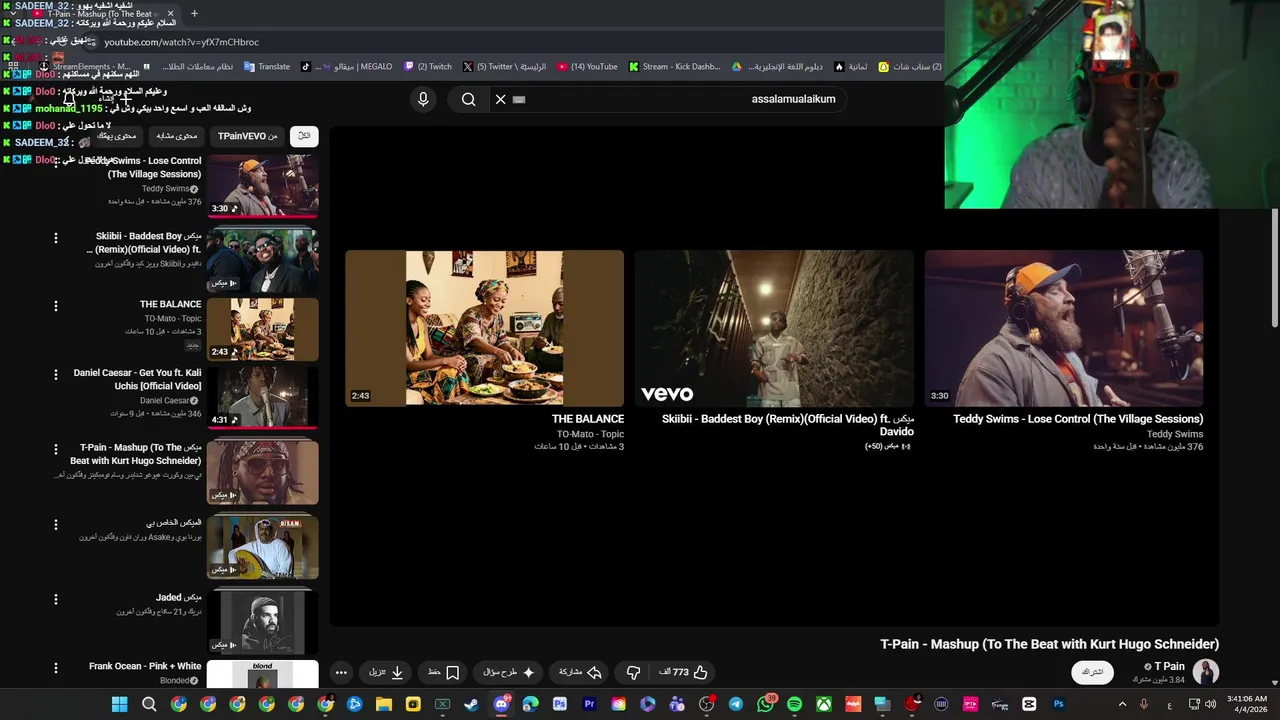Screen dimensions: 1280x720
Task: Open Xbox app from the taskbar
Action: tap(824, 704)
